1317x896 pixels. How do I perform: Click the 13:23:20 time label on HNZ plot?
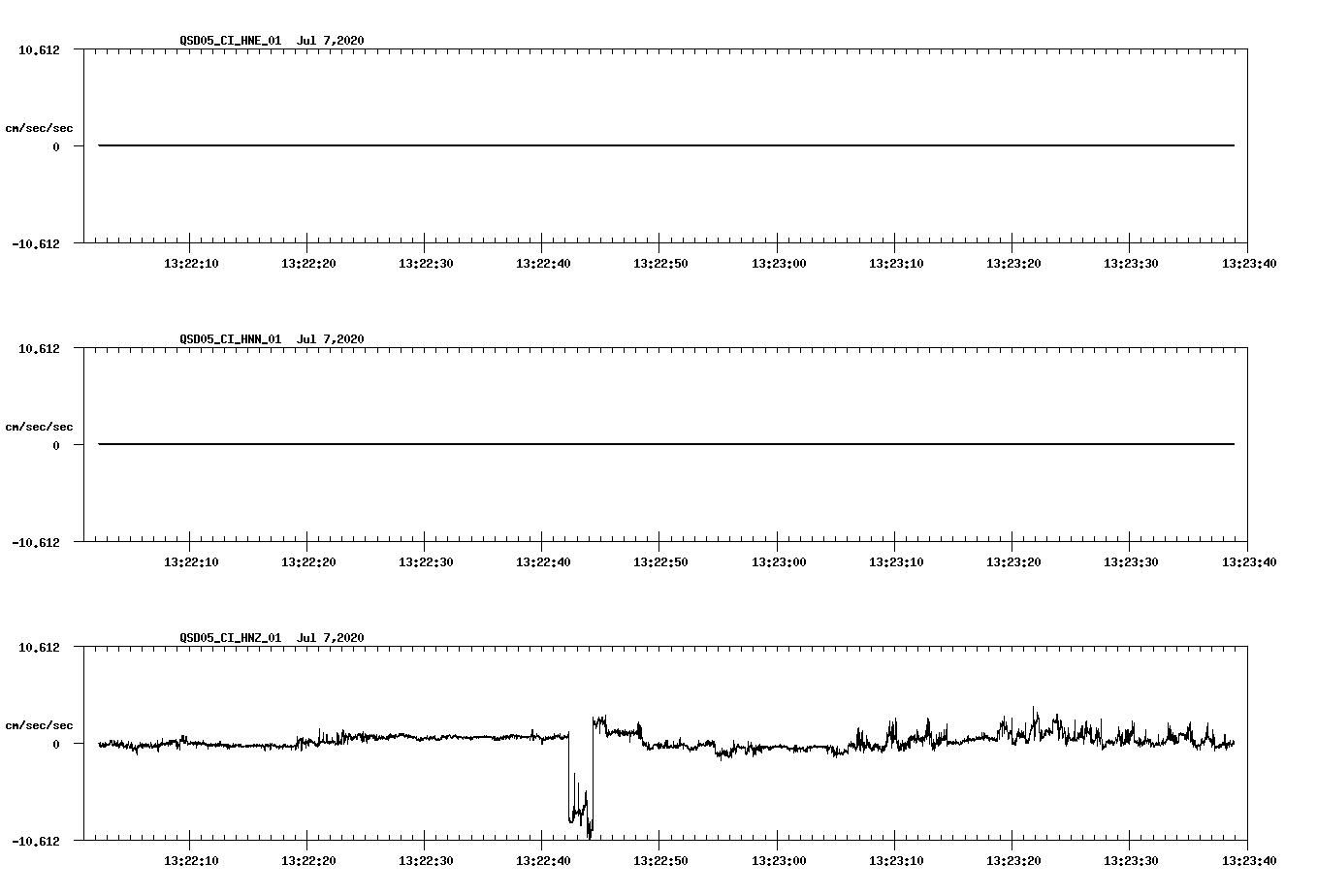1013,861
